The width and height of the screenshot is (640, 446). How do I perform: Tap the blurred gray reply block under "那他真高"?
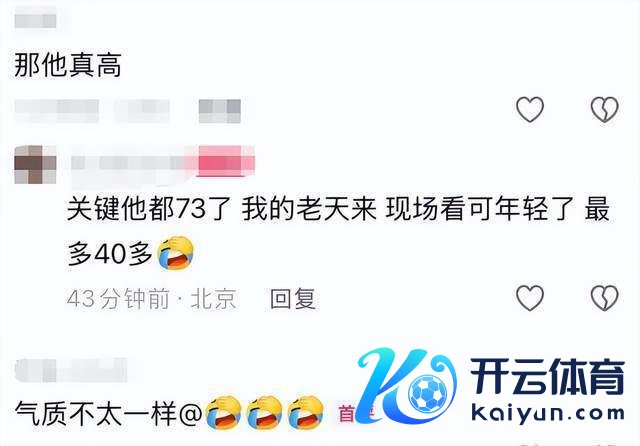(220, 111)
